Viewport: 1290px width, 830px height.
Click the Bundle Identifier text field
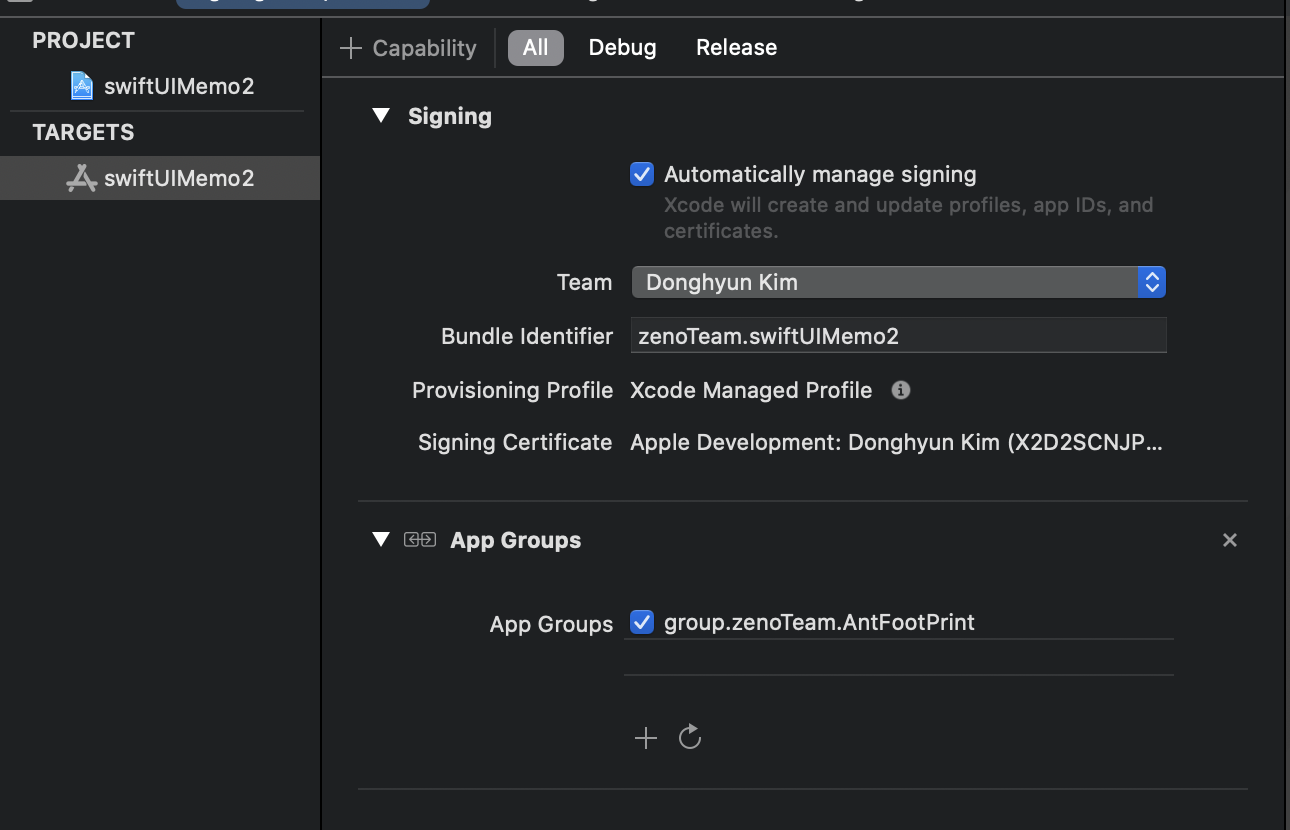coord(898,336)
